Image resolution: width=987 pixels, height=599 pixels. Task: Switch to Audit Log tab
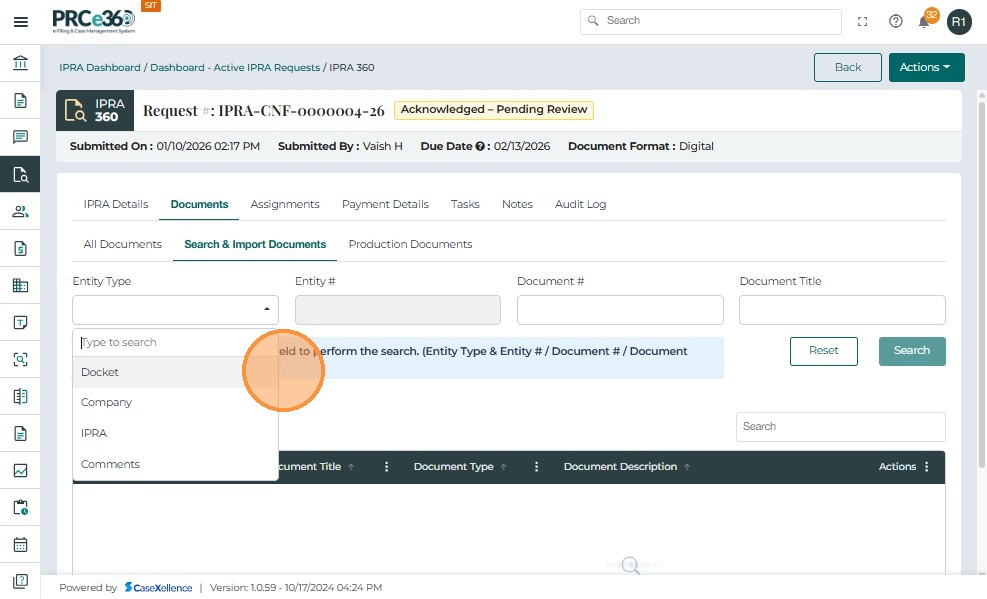coord(580,204)
